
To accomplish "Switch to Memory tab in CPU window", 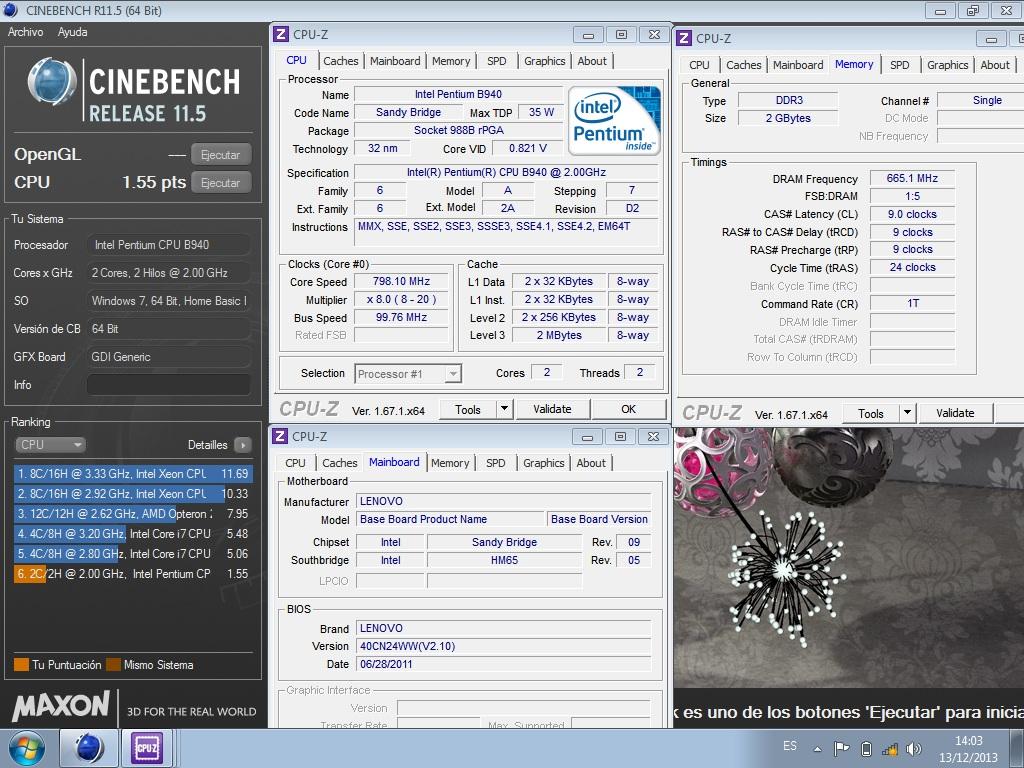I will pos(451,61).
